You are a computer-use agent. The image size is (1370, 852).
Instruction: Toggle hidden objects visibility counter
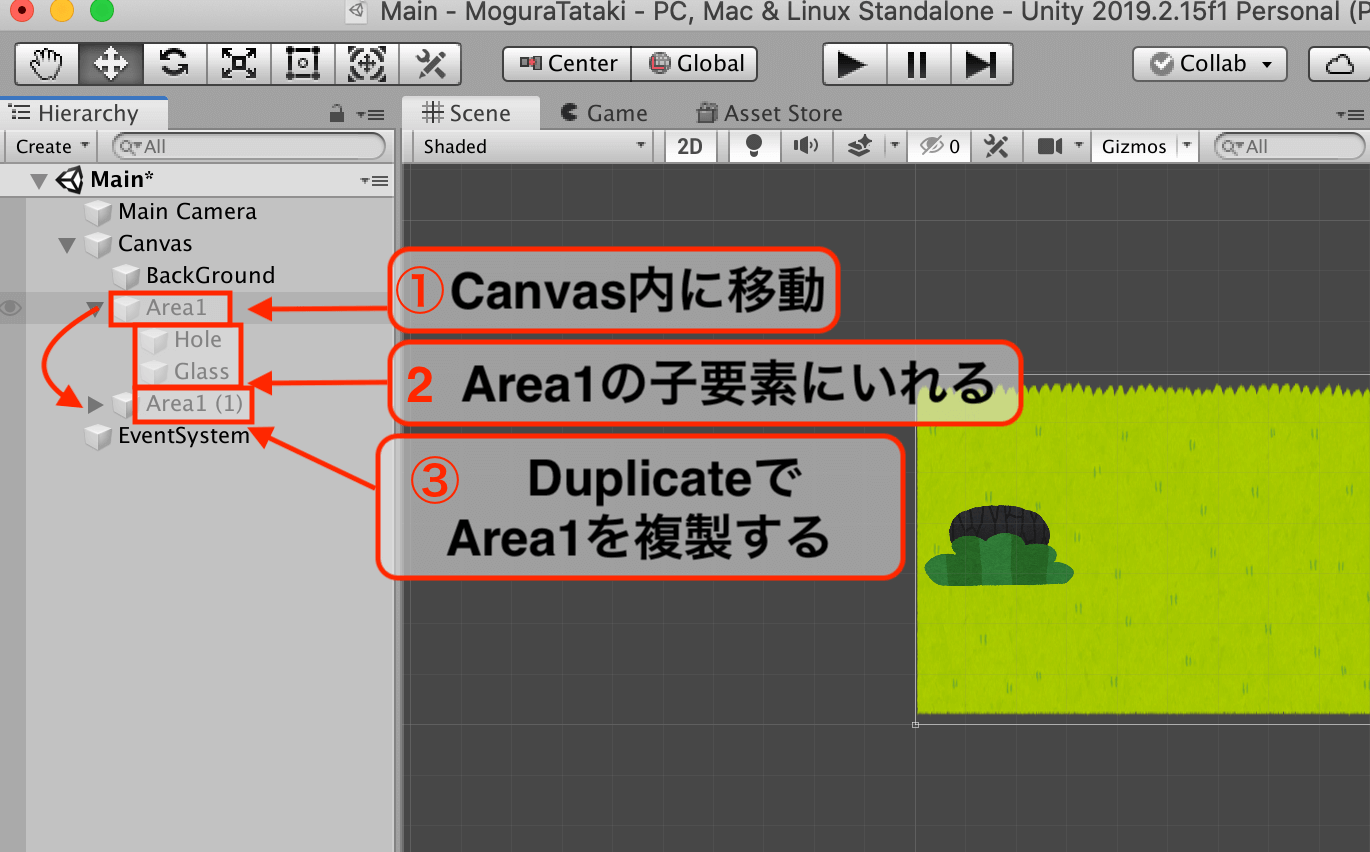click(940, 146)
